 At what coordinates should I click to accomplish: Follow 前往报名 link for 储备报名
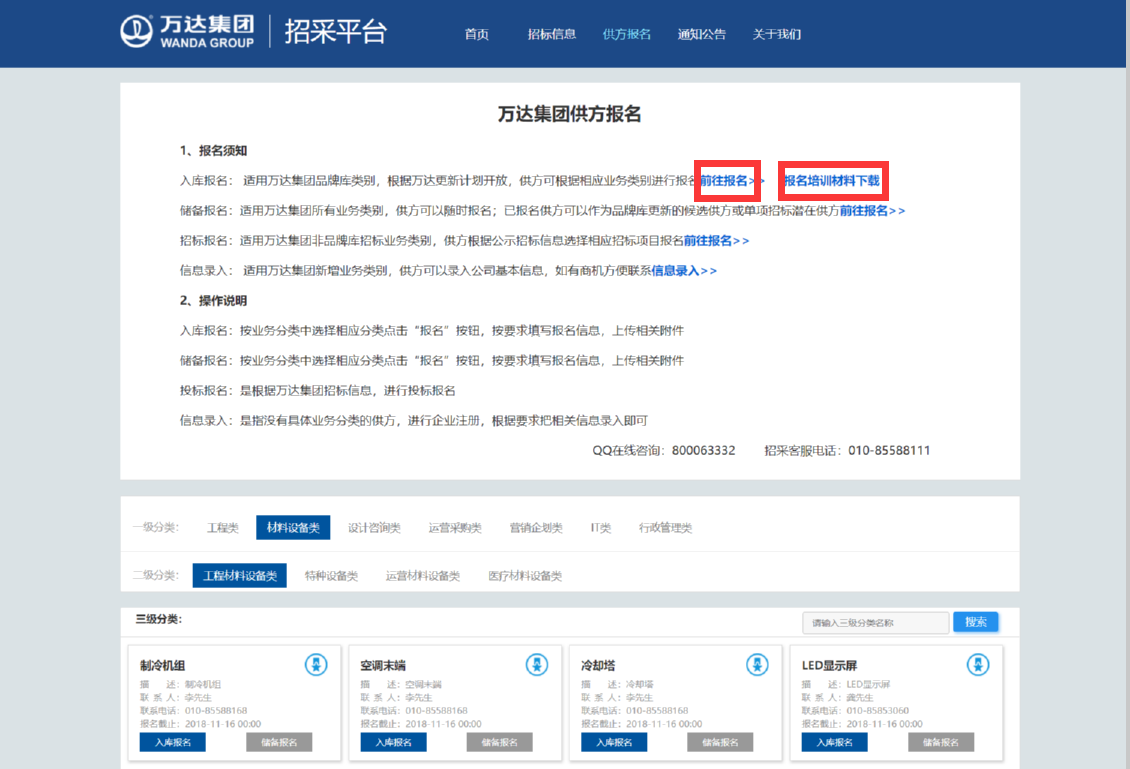coord(872,210)
